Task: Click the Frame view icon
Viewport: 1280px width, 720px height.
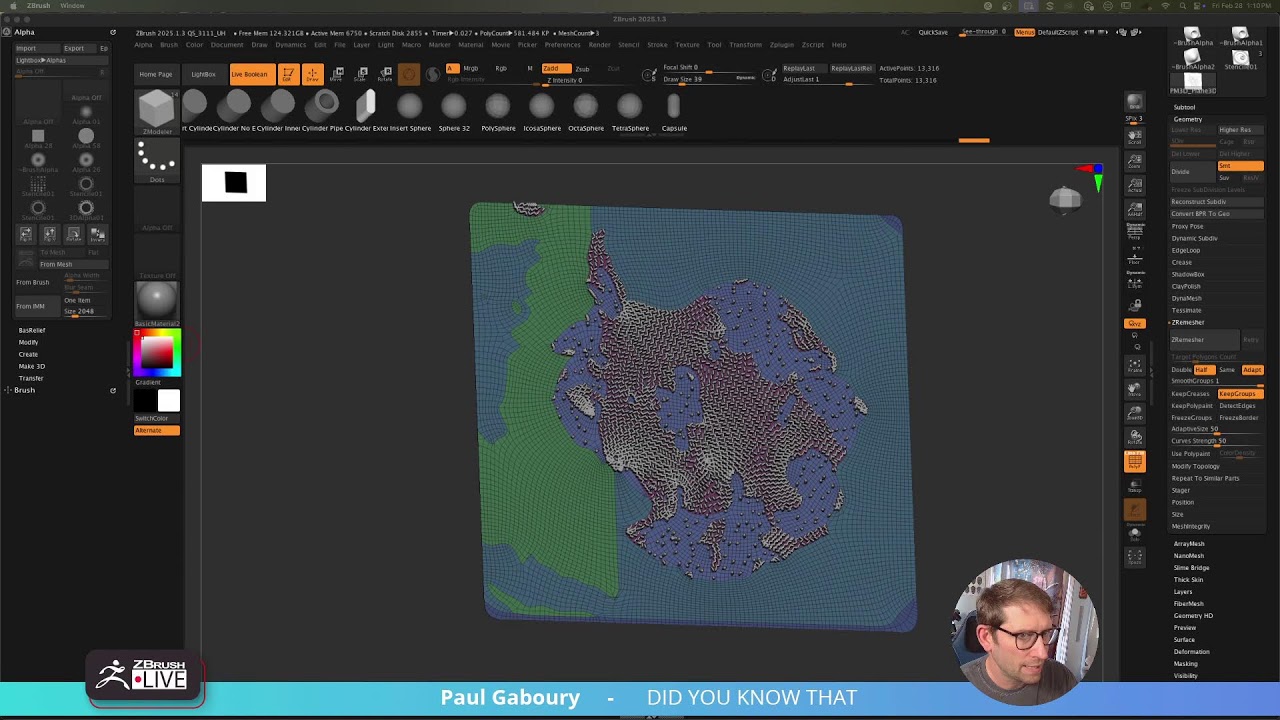Action: (x=1135, y=364)
